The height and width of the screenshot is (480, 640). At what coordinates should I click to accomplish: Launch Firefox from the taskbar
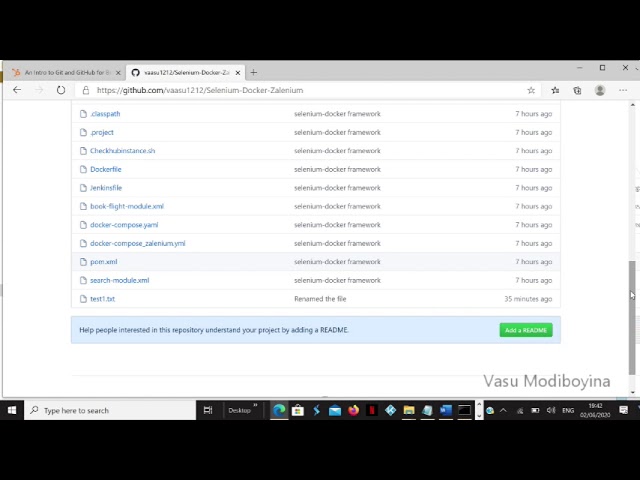pyautogui.click(x=353, y=410)
